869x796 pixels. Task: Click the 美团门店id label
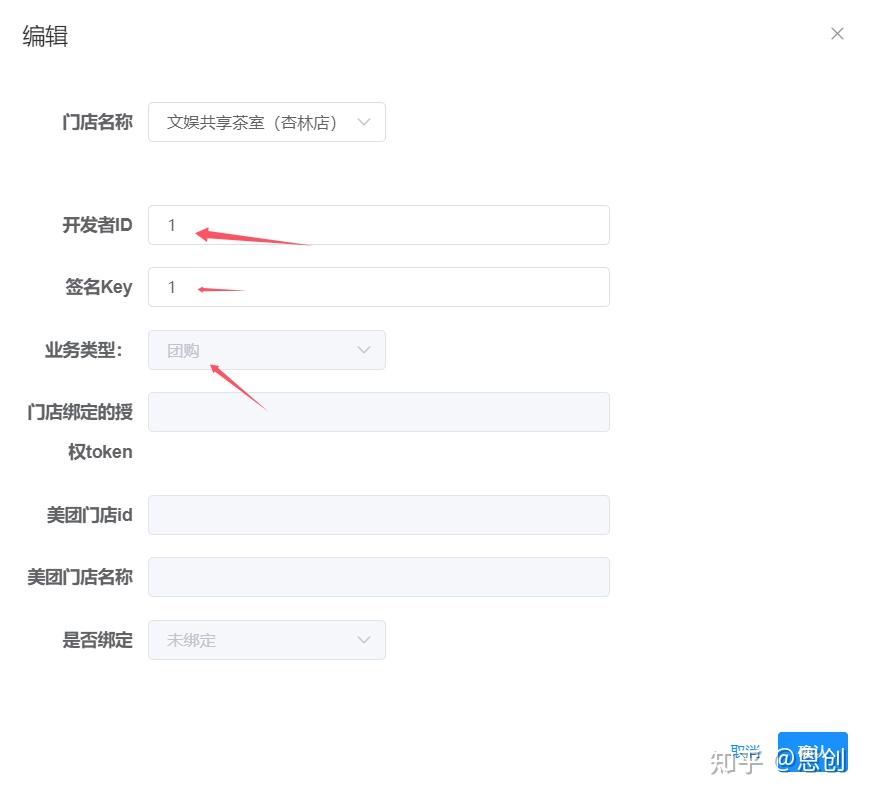(x=89, y=515)
